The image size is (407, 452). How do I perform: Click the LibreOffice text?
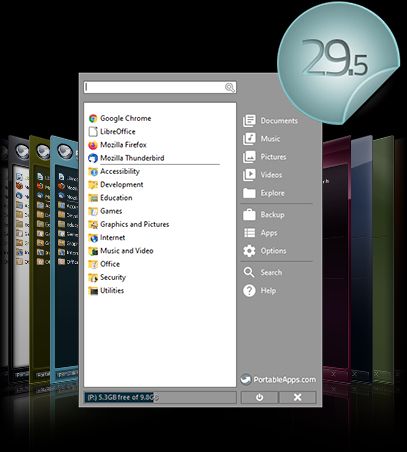pos(118,132)
